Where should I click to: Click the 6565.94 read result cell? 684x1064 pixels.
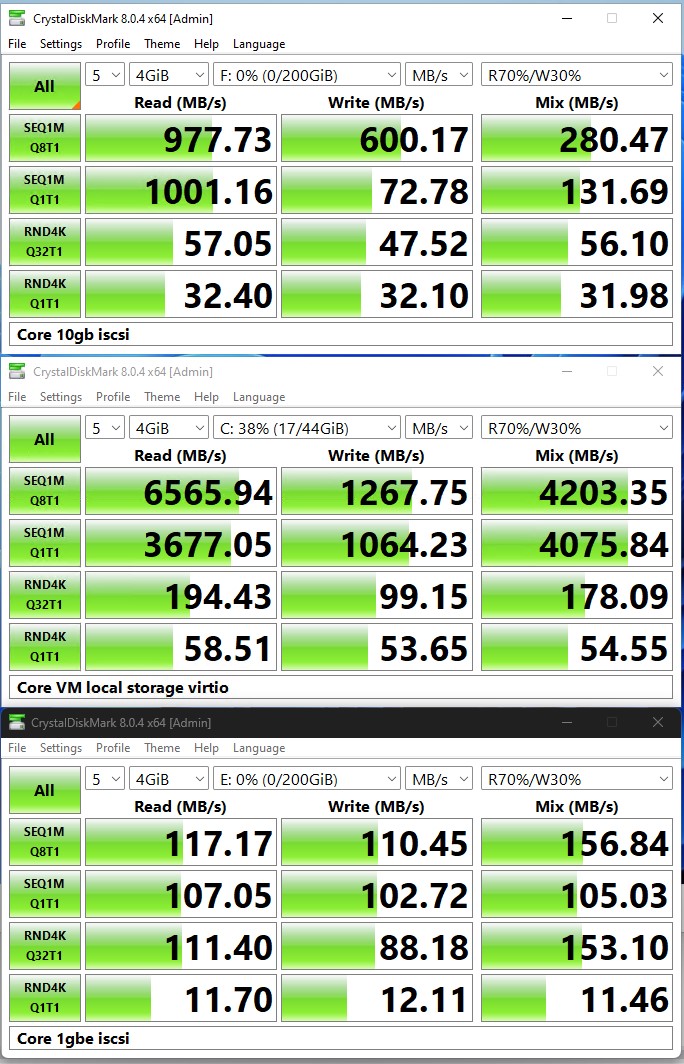[180, 491]
